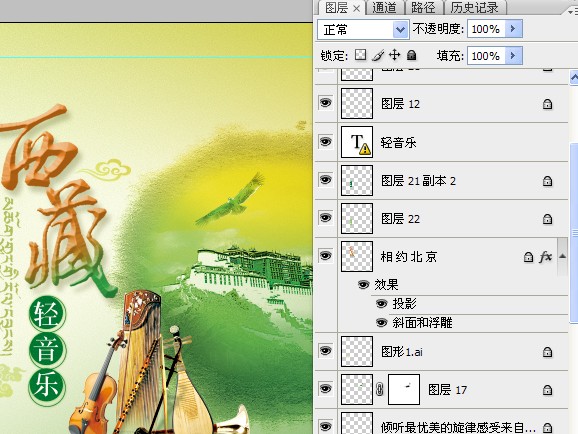Collapse effects arrow on 相约北京 layer
Viewport: 578px width, 434px height.
563,256
